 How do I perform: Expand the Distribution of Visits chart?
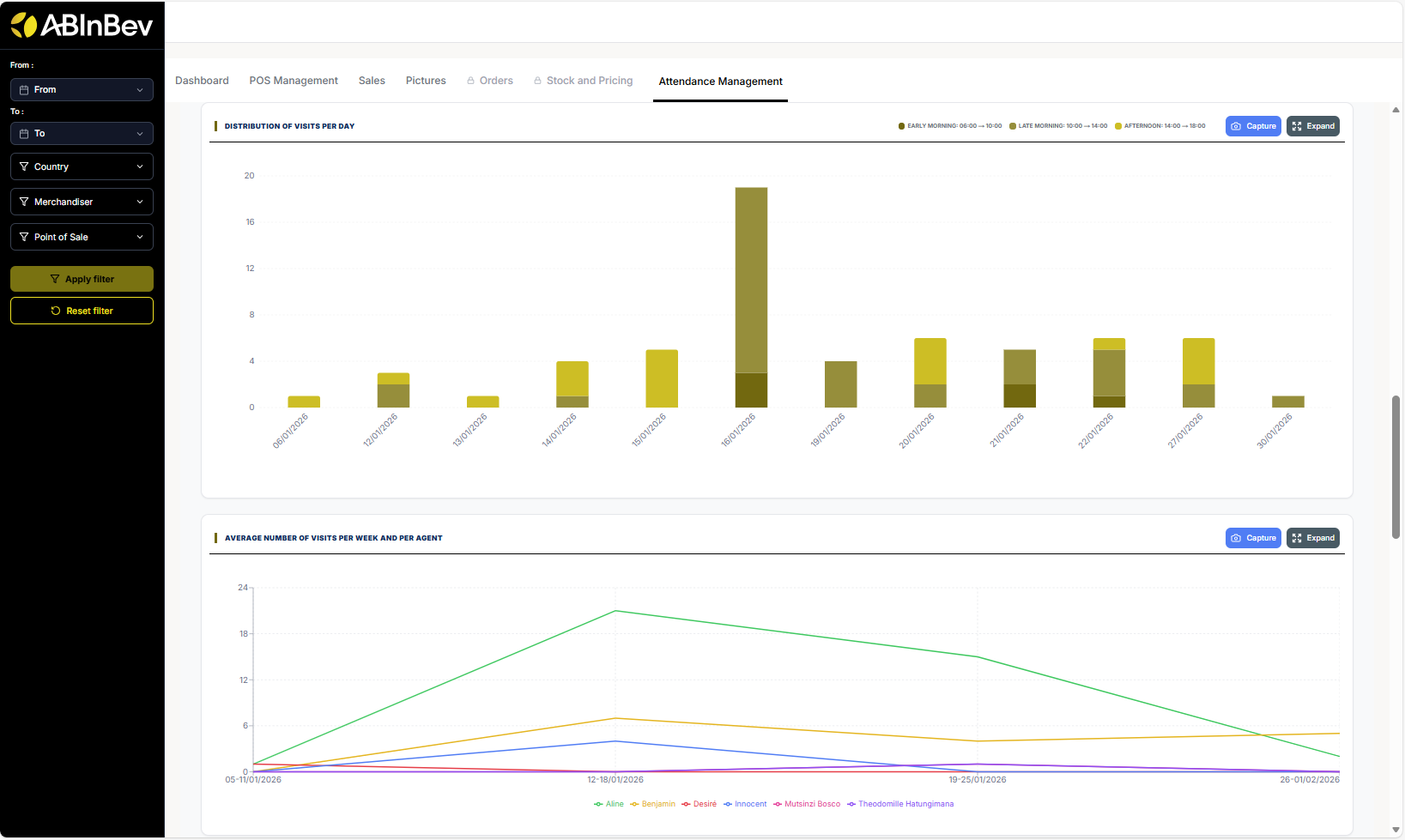1312,126
